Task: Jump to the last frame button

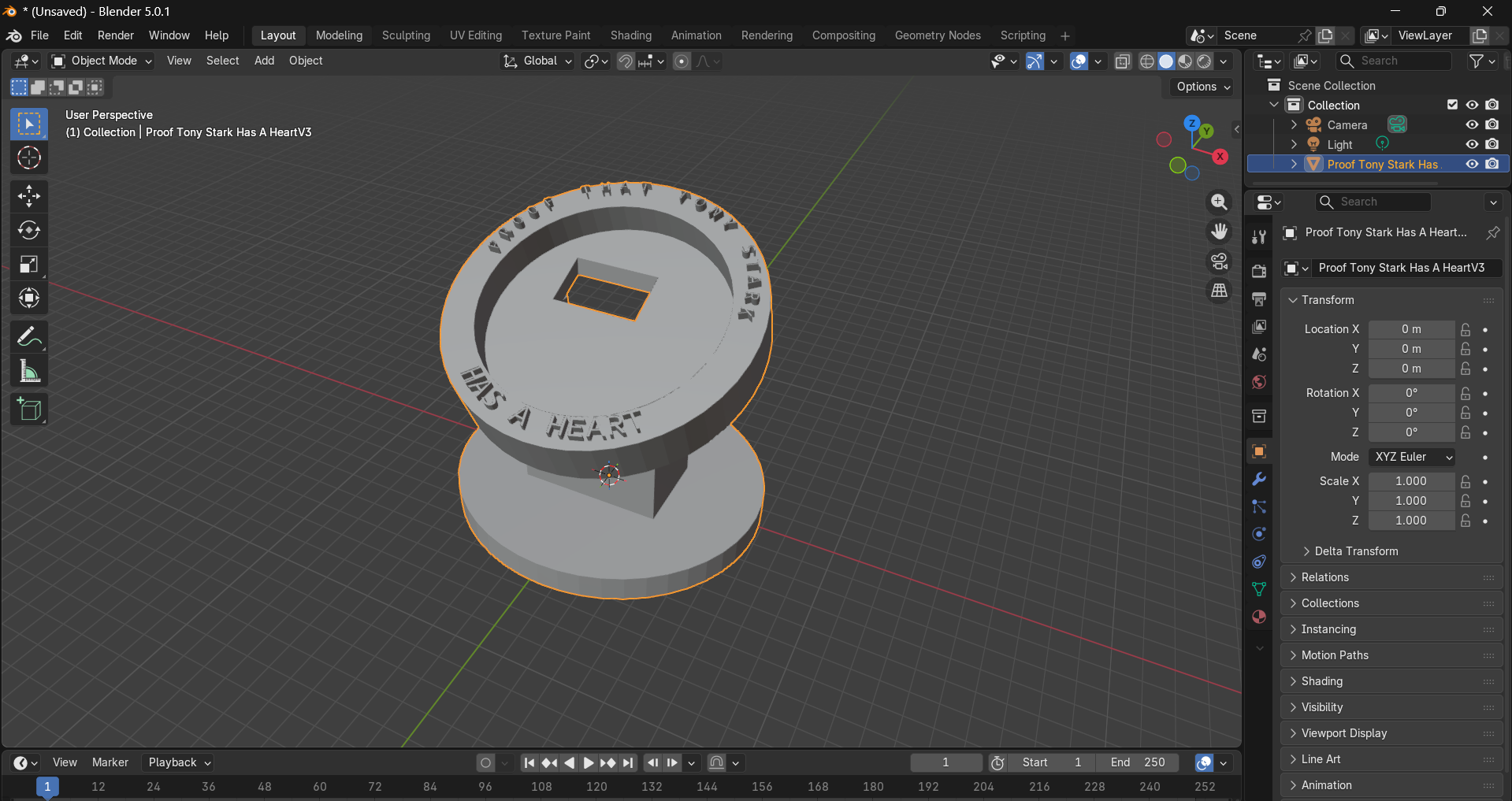Action: 628,762
